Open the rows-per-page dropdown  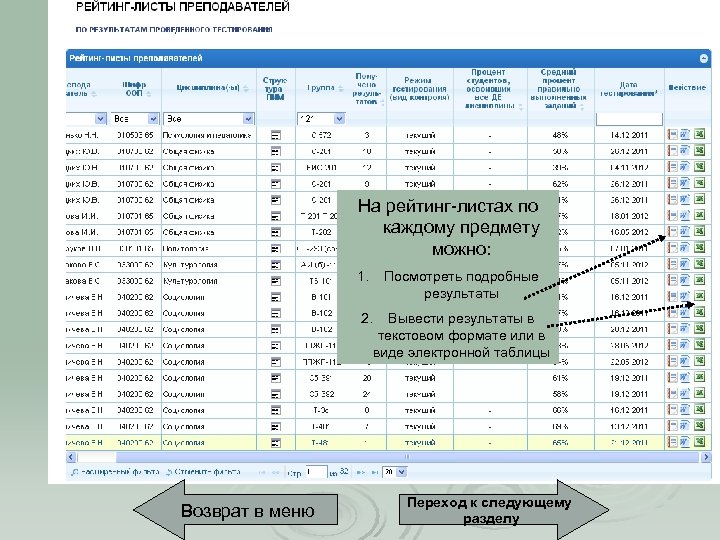(x=401, y=472)
